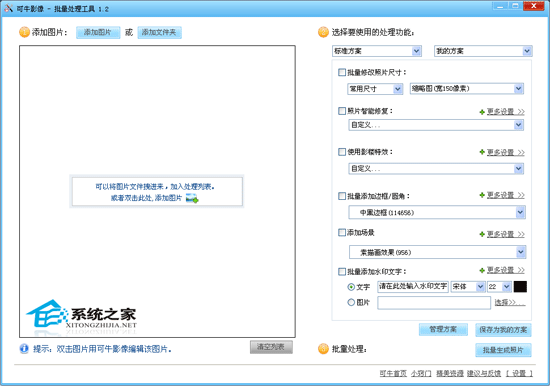This screenshot has height=386, width=550.
Task: Enable 添加场景 checkbox
Action: pyautogui.click(x=342, y=232)
